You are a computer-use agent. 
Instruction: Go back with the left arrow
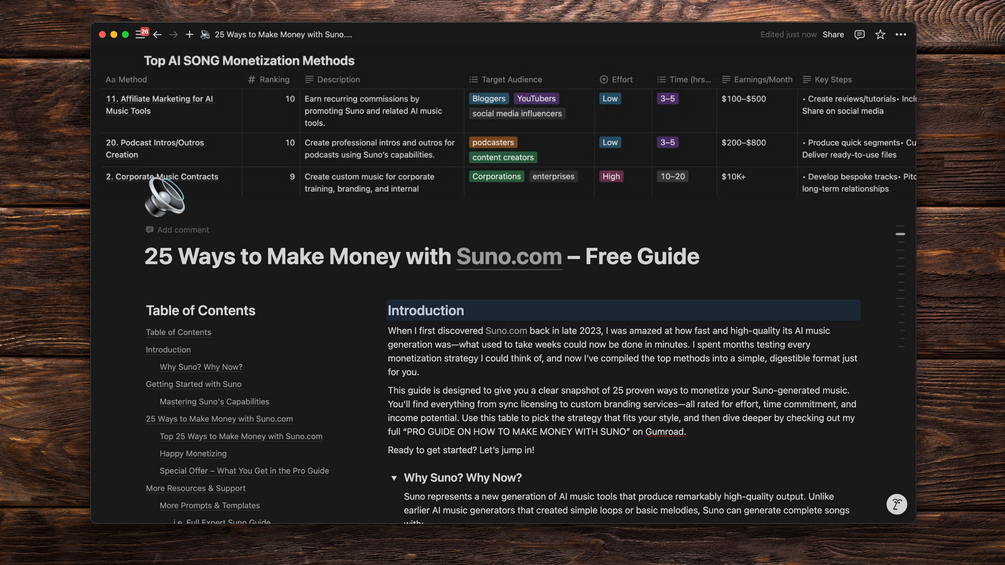[x=157, y=35]
